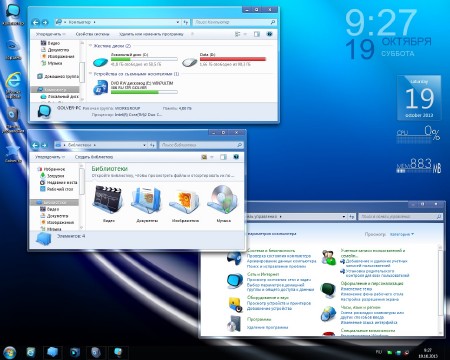Toggle preview pane in the Computer window
450x360 pixels.
coord(257,34)
